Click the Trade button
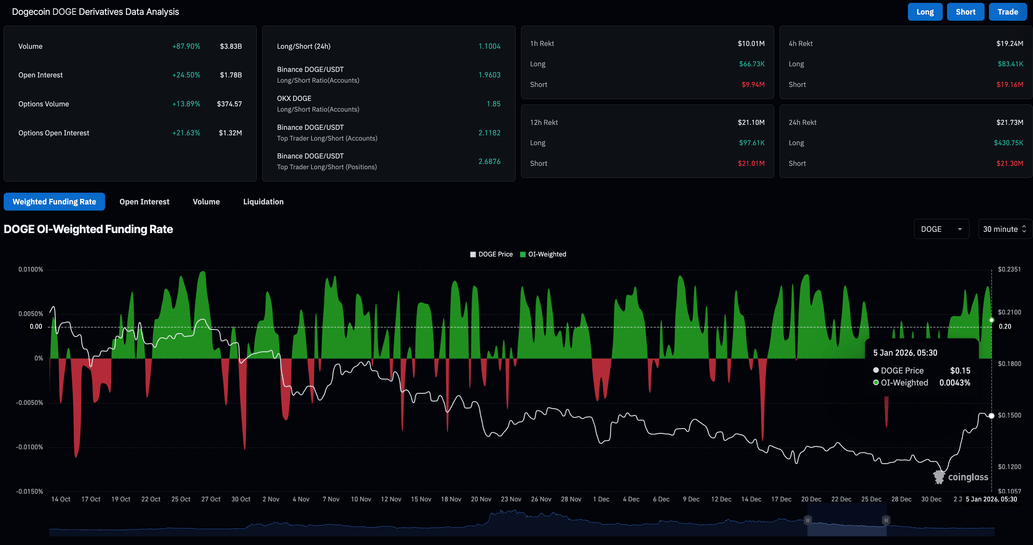This screenshot has width=1033, height=545. pos(1007,12)
